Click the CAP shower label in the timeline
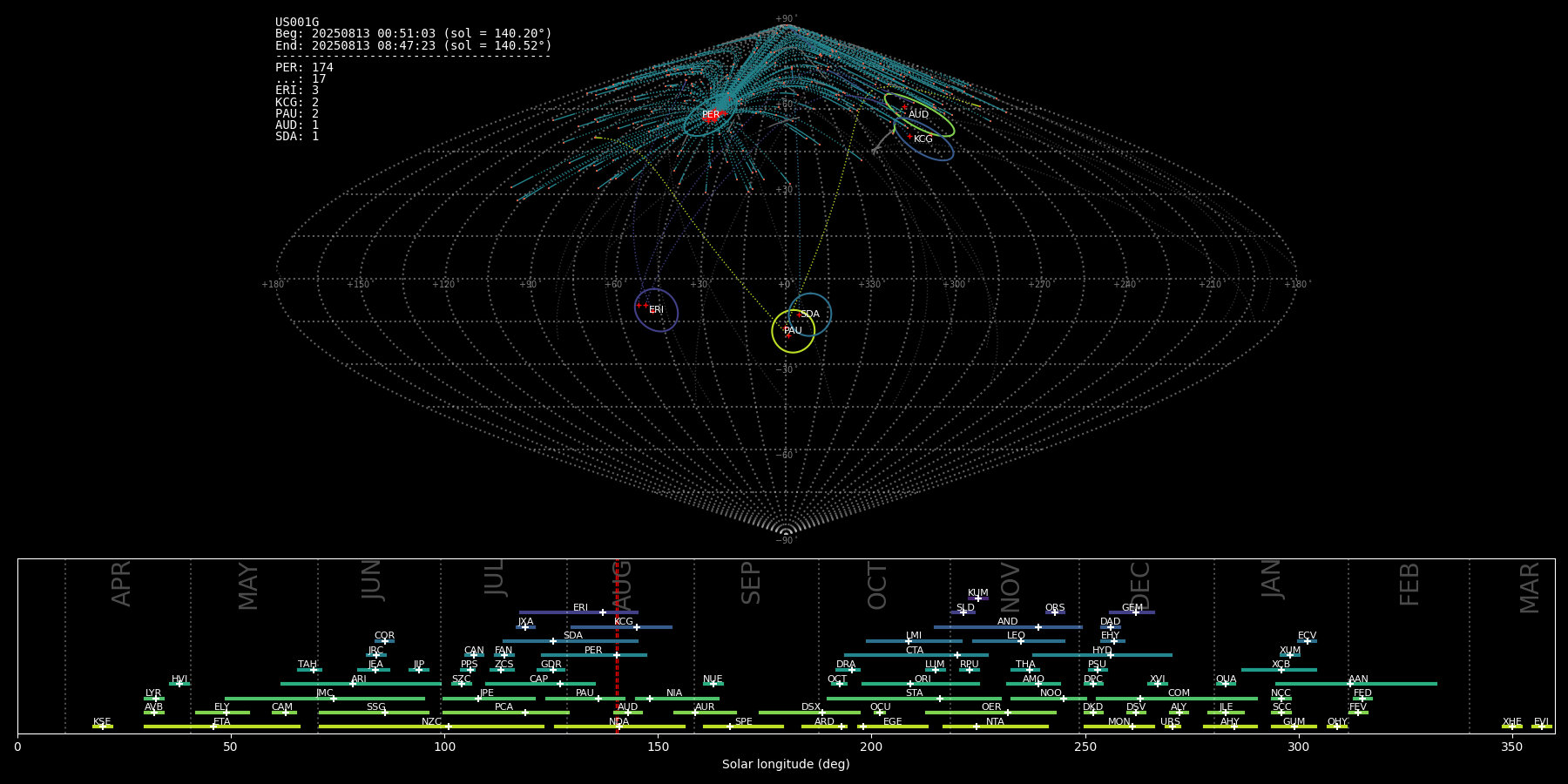 tap(539, 679)
